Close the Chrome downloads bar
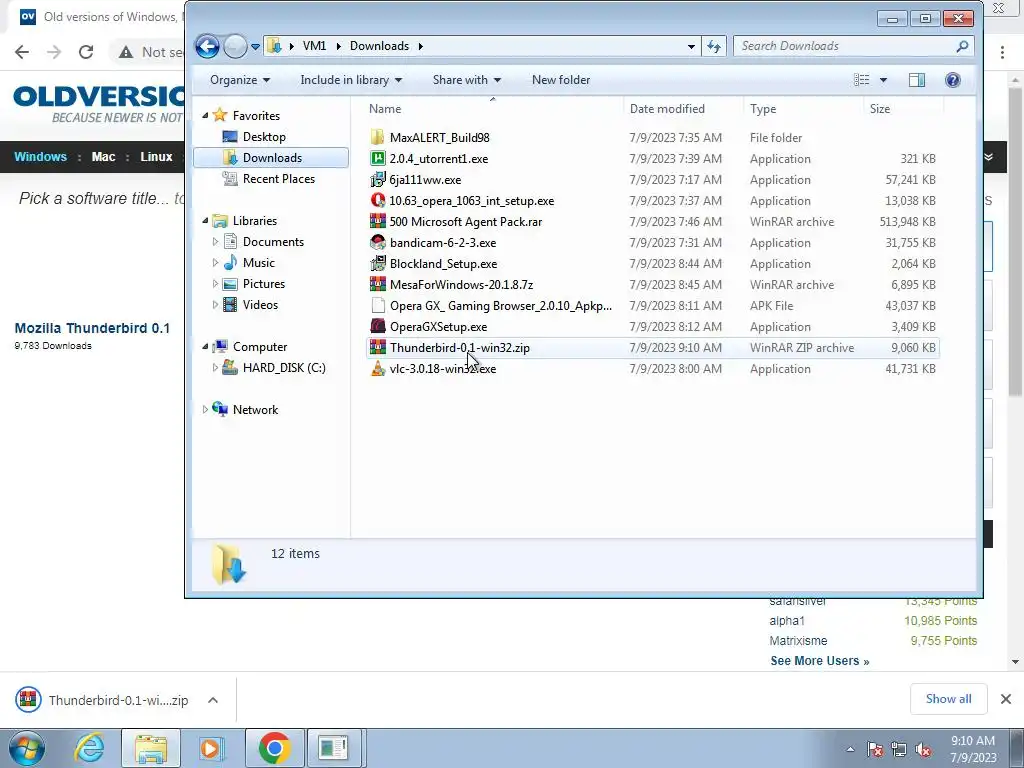 [x=1006, y=699]
